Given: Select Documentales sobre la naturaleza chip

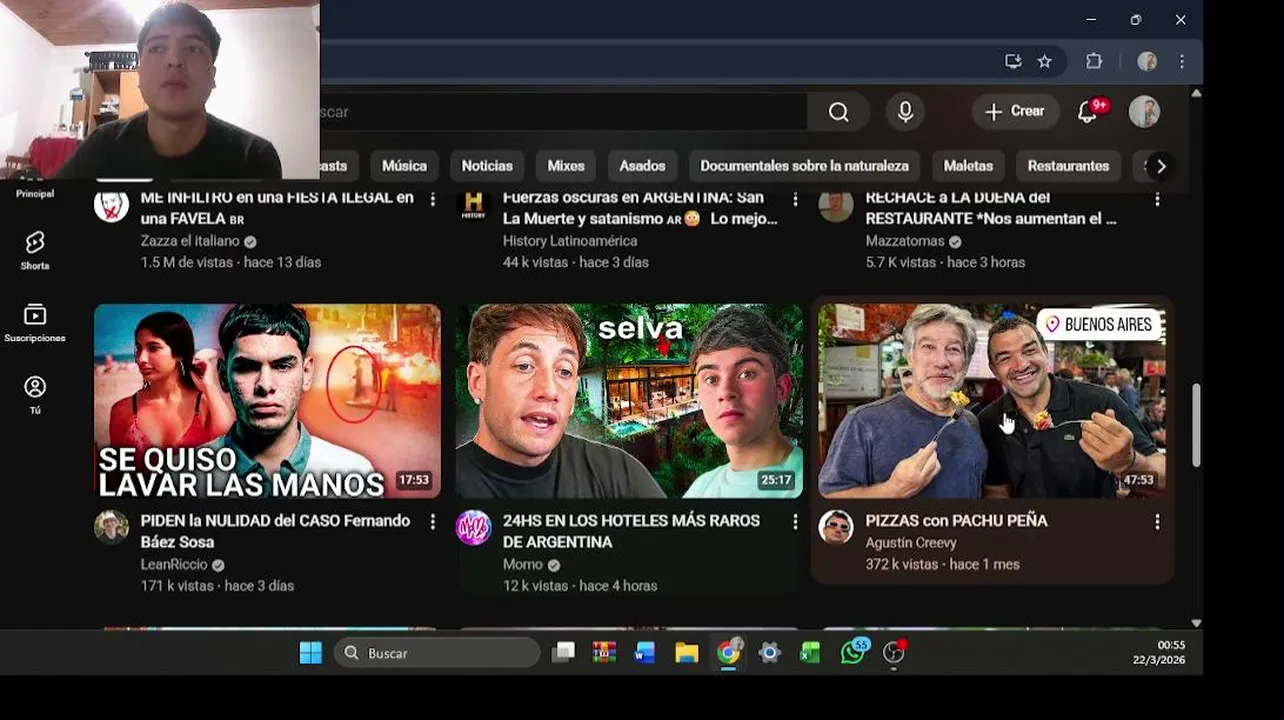Looking at the screenshot, I should point(804,166).
